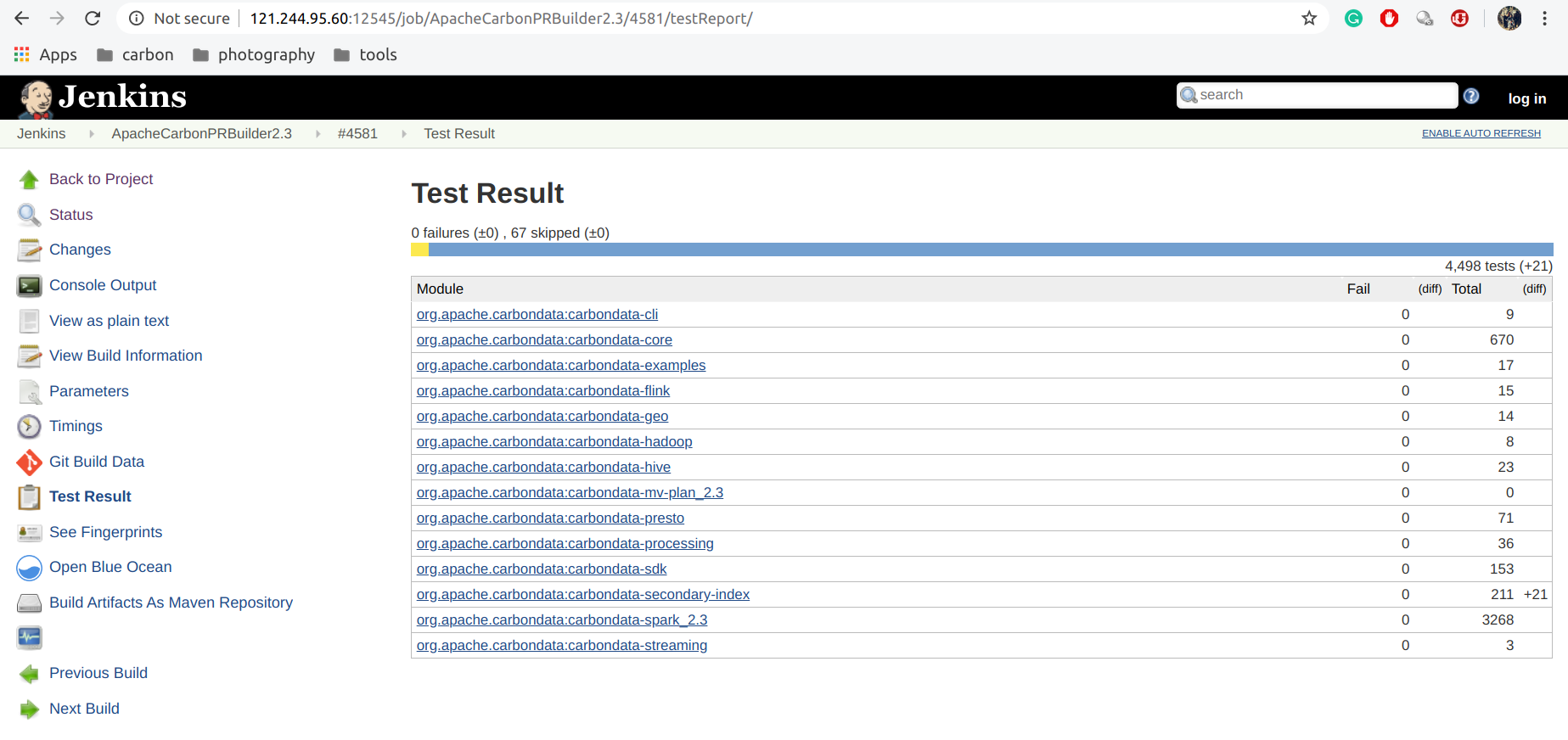Open the carbondata-presto module link

(x=550, y=519)
